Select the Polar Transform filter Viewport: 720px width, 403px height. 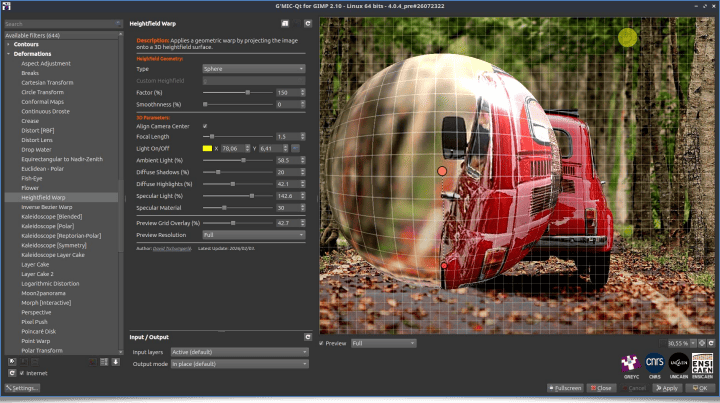click(42, 351)
